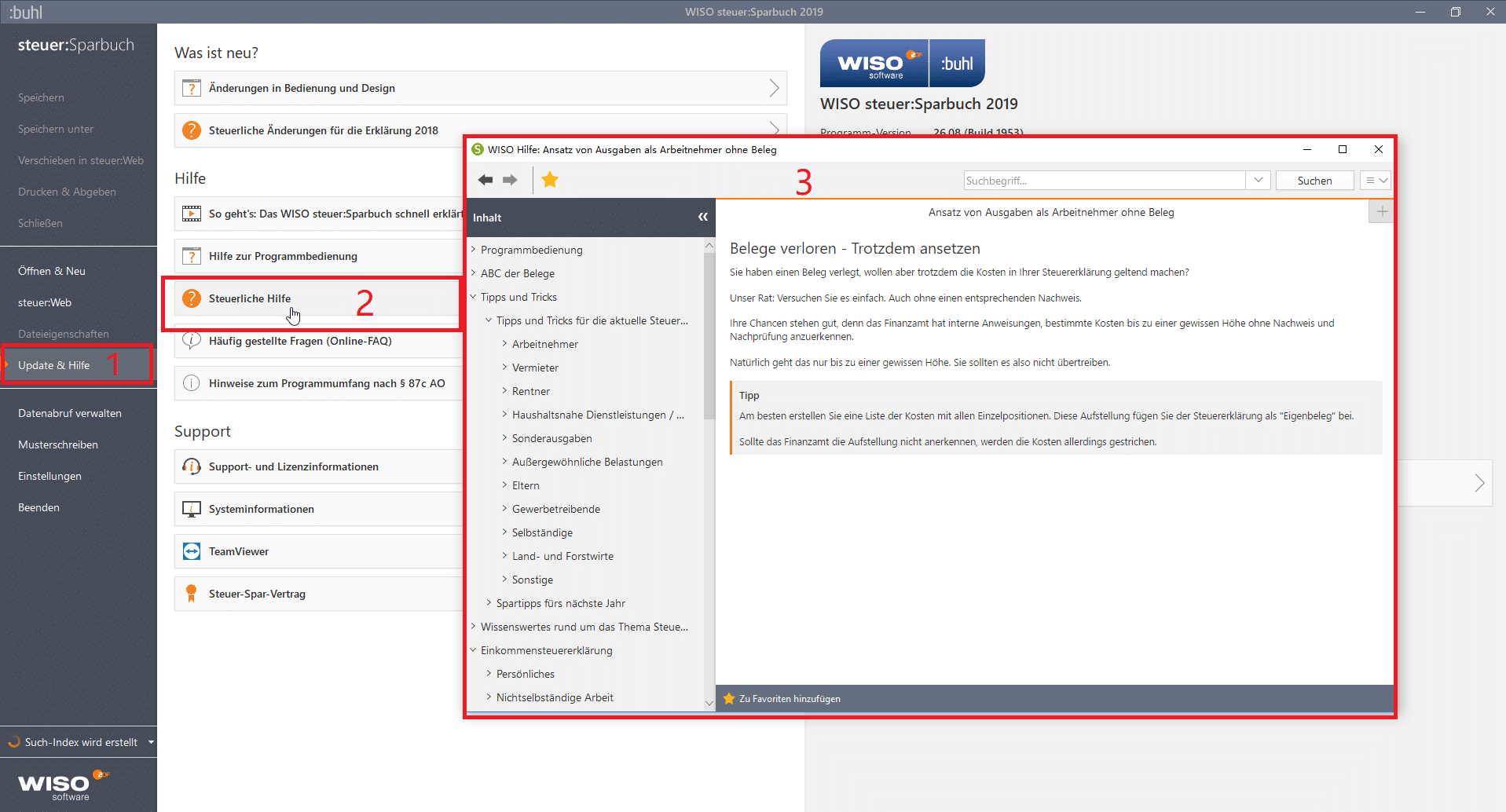Click orange question icon of Steuerliche Hilfe
Image resolution: width=1506 pixels, height=812 pixels.
click(x=192, y=298)
